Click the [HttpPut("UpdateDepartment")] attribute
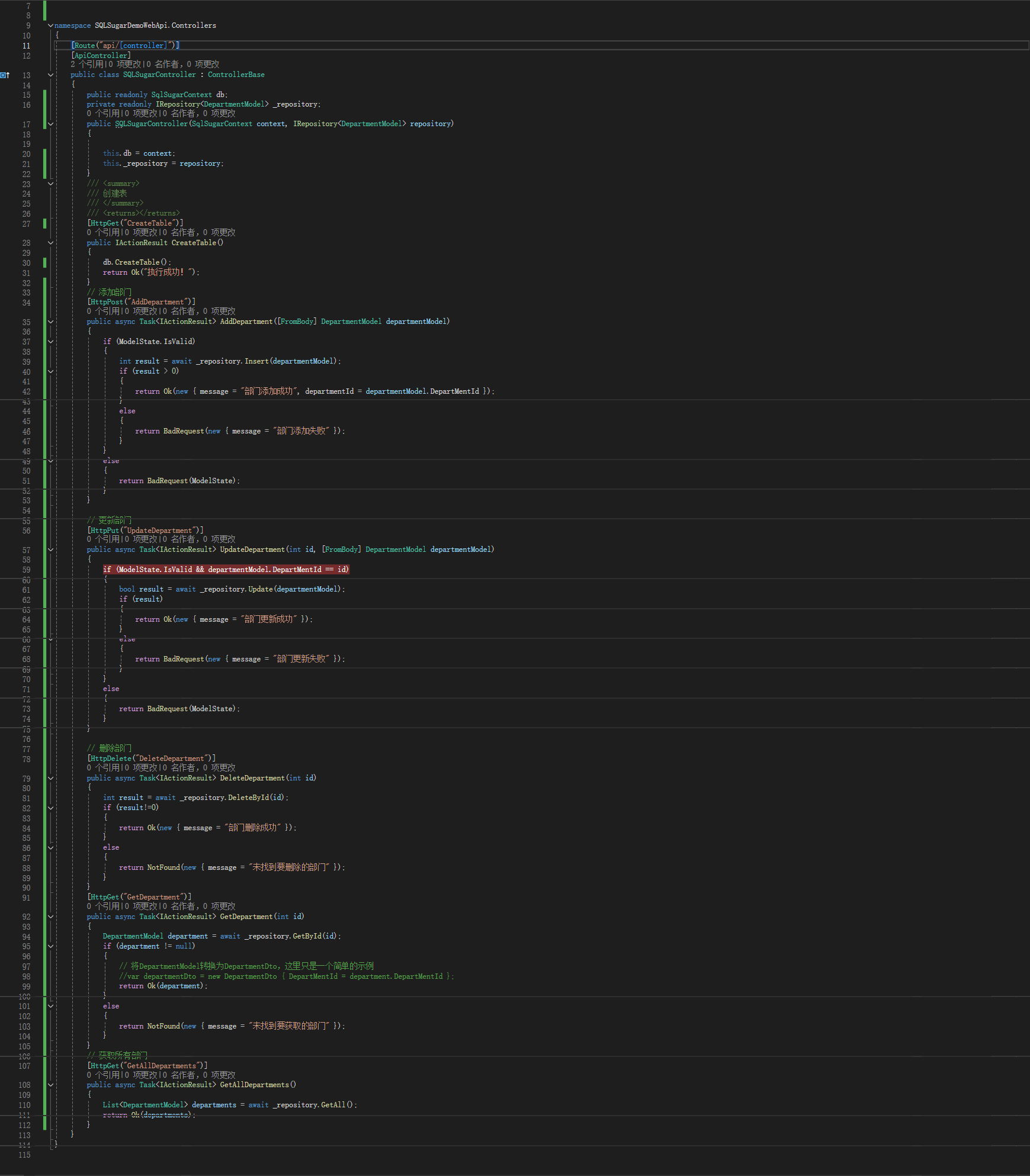 pyautogui.click(x=146, y=531)
